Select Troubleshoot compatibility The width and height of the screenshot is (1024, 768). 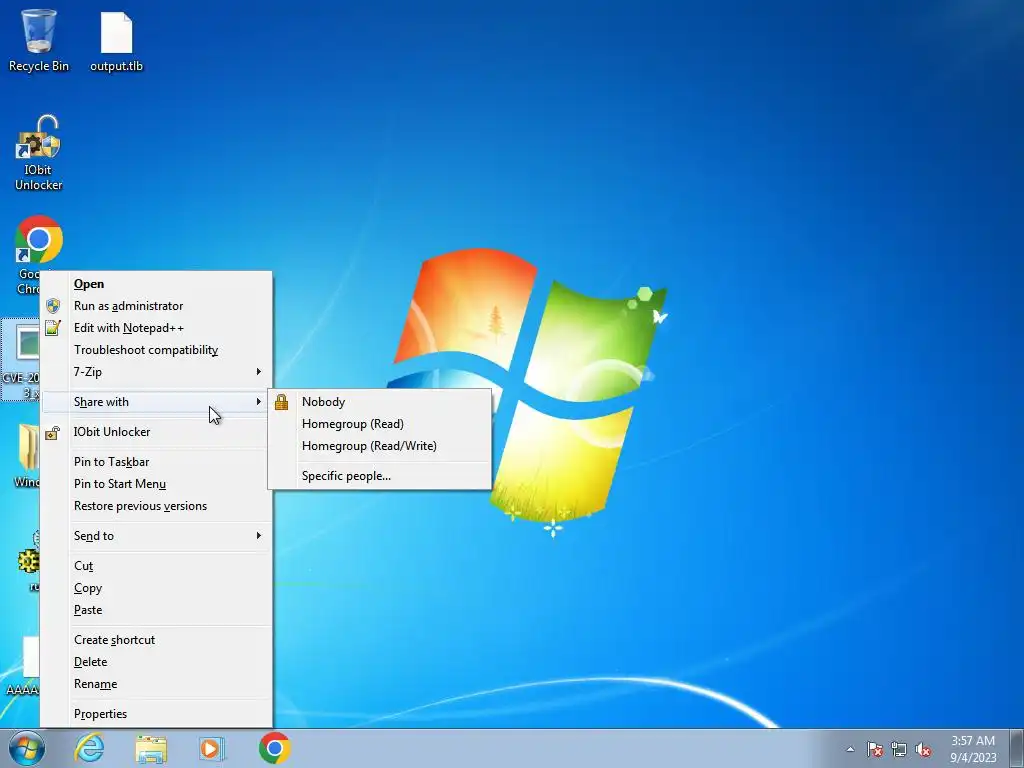pos(157,350)
